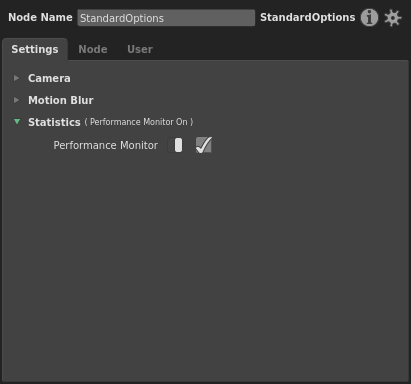Image resolution: width=411 pixels, height=384 pixels.
Task: Open the gear settings menu icon
Action: tap(393, 18)
